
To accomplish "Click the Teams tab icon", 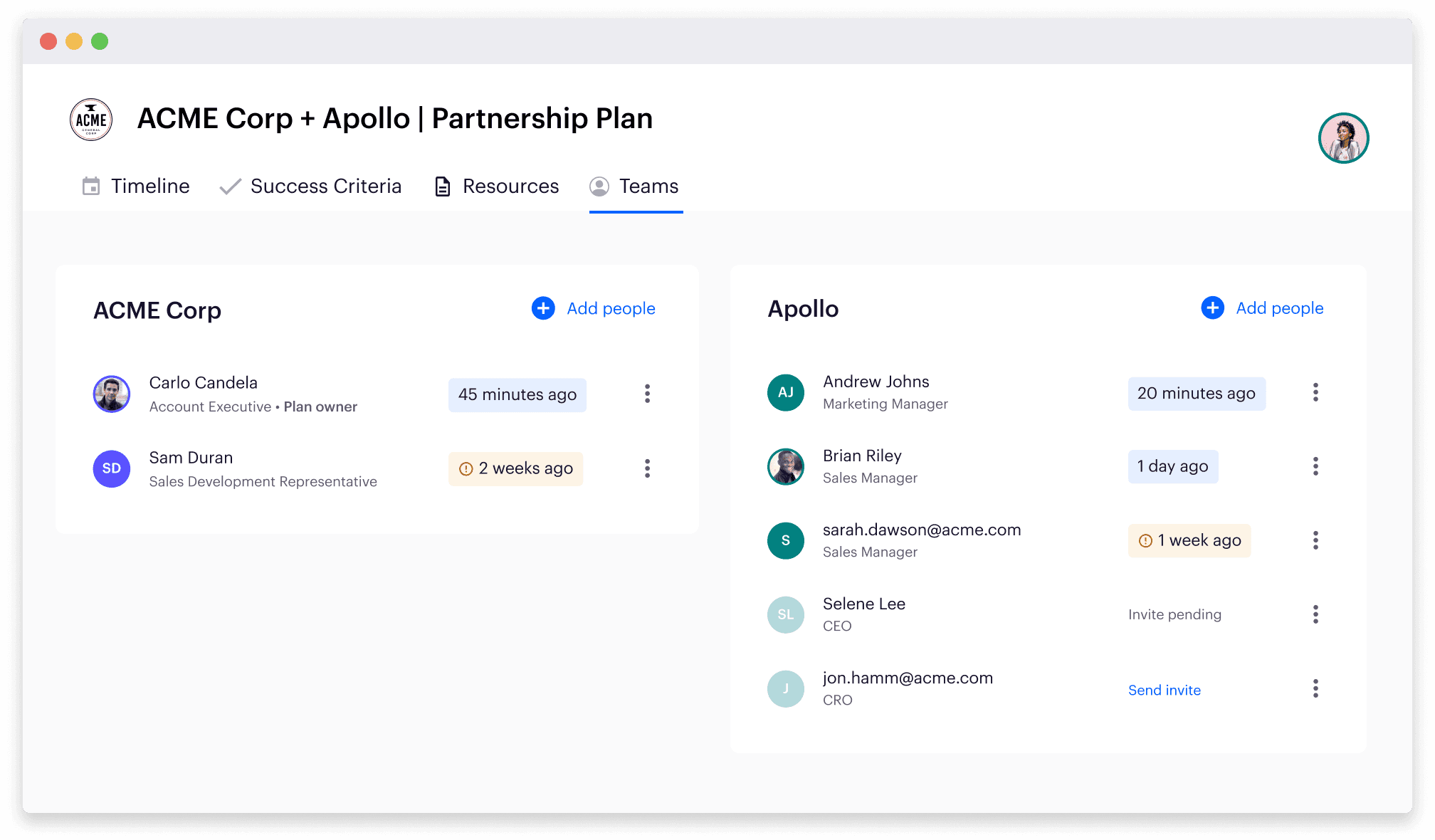I will (x=598, y=186).
